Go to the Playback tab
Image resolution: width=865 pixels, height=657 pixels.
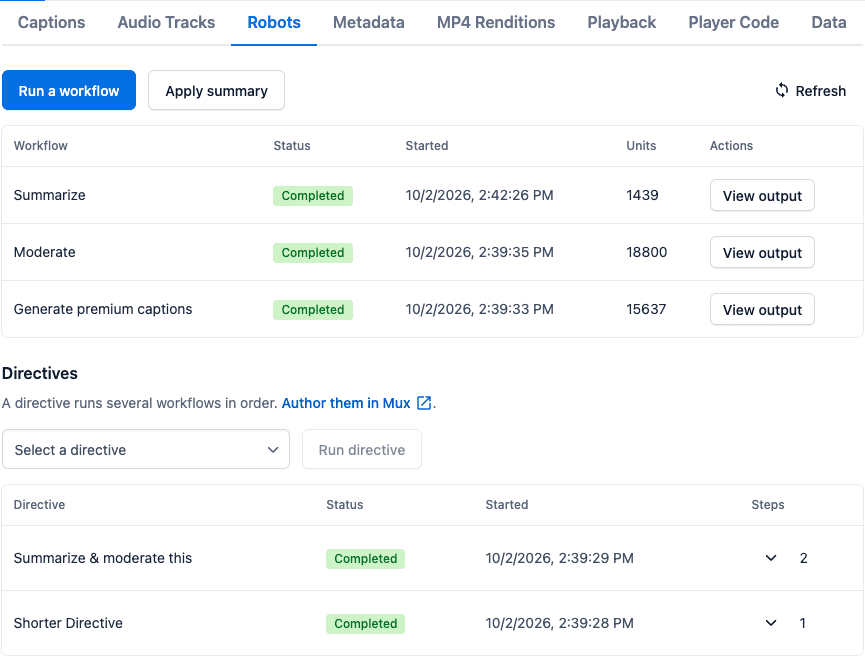point(622,23)
